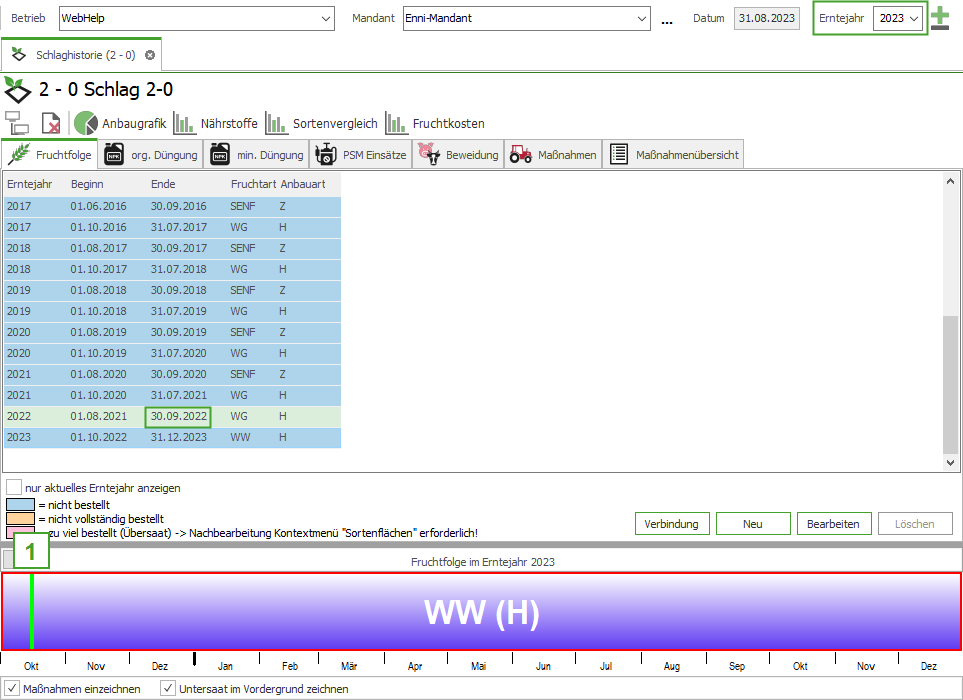
Task: Click the network computers icon in toolbar
Action: [x=17, y=123]
